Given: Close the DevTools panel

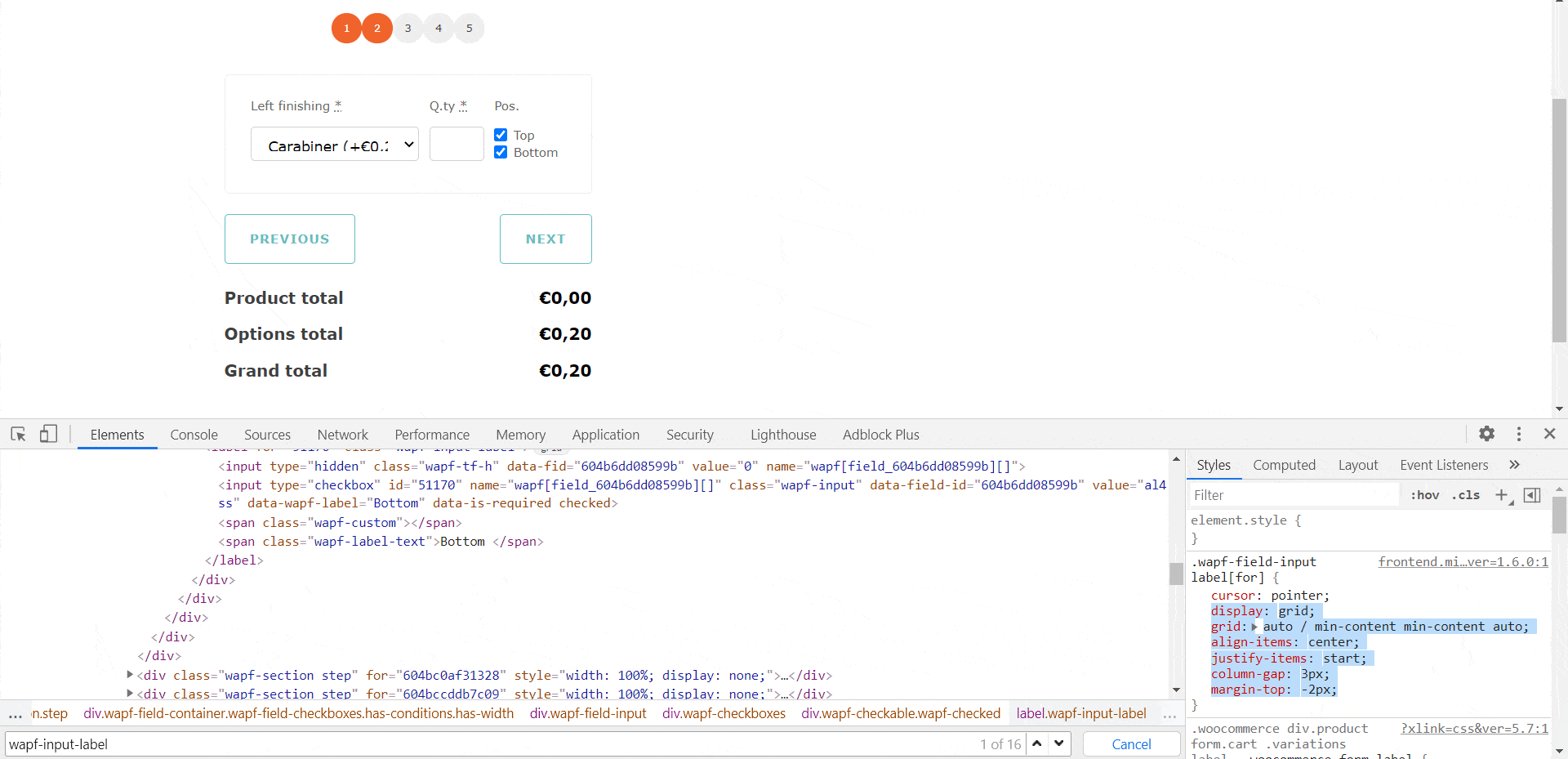Looking at the screenshot, I should point(1549,434).
